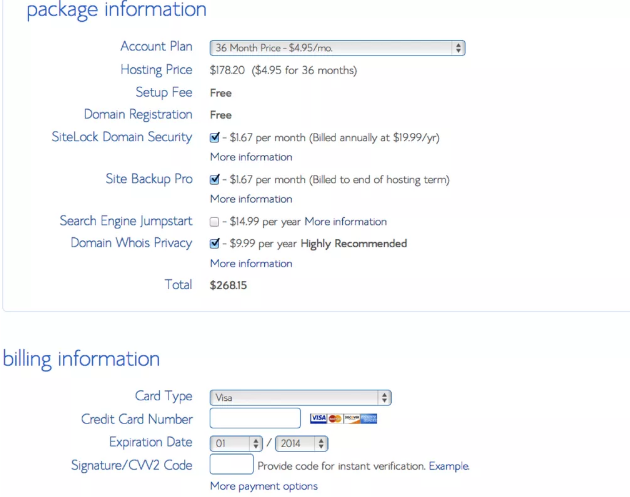
Task: Open More information under Domain Whois Privacy
Action: (251, 264)
